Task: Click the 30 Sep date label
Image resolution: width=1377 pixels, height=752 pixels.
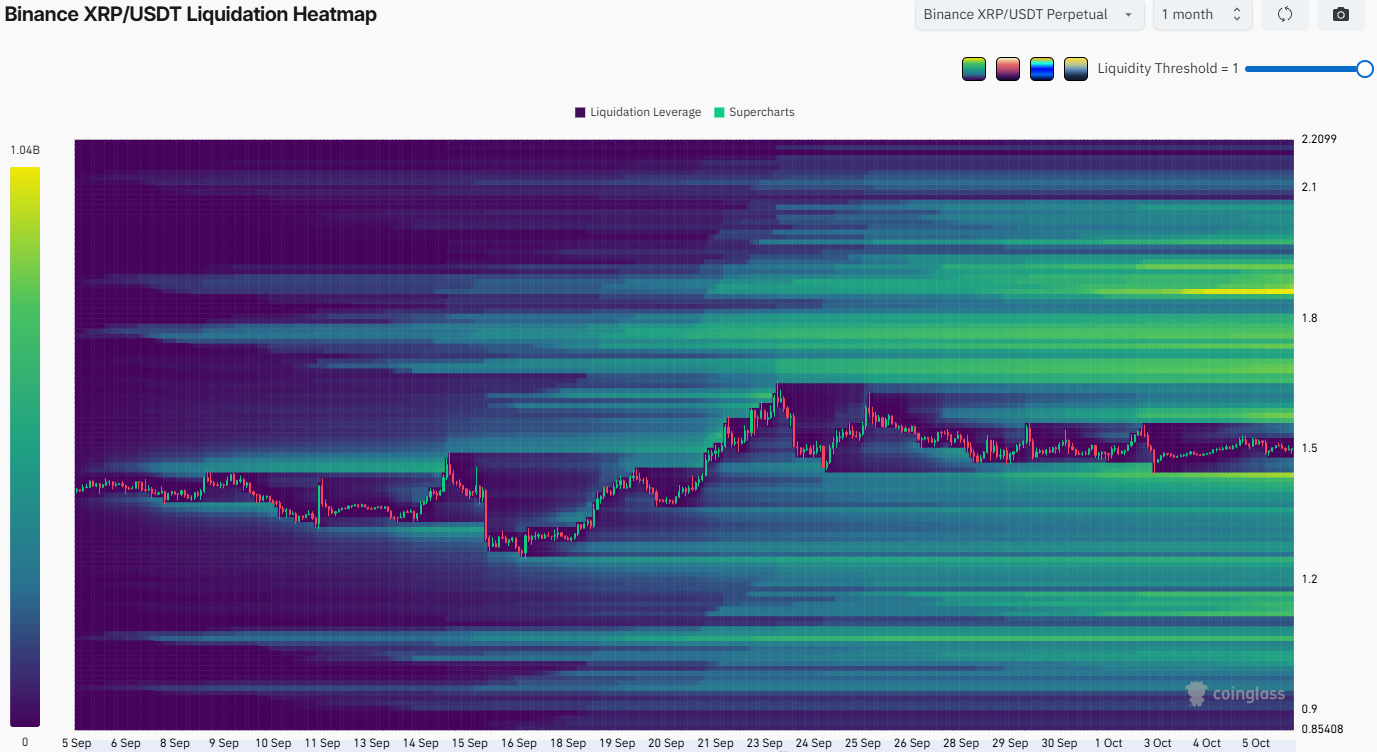Action: 1059,743
